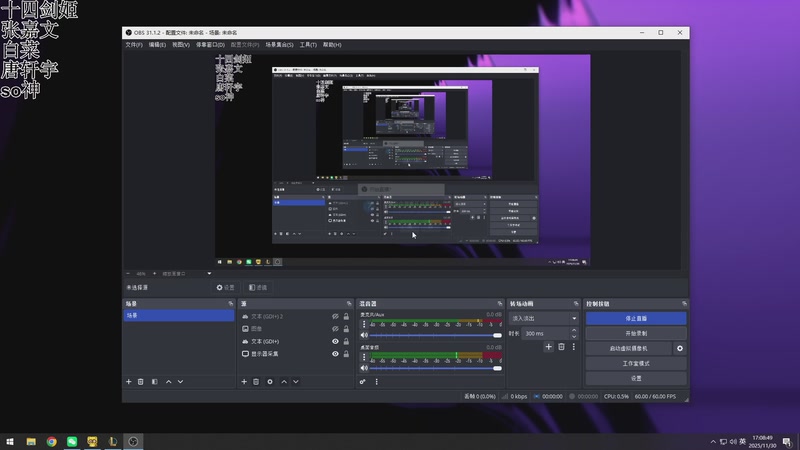The image size is (800, 450).
Task: Adjust Mic/Aux volume slider handle
Action: click(x=497, y=335)
